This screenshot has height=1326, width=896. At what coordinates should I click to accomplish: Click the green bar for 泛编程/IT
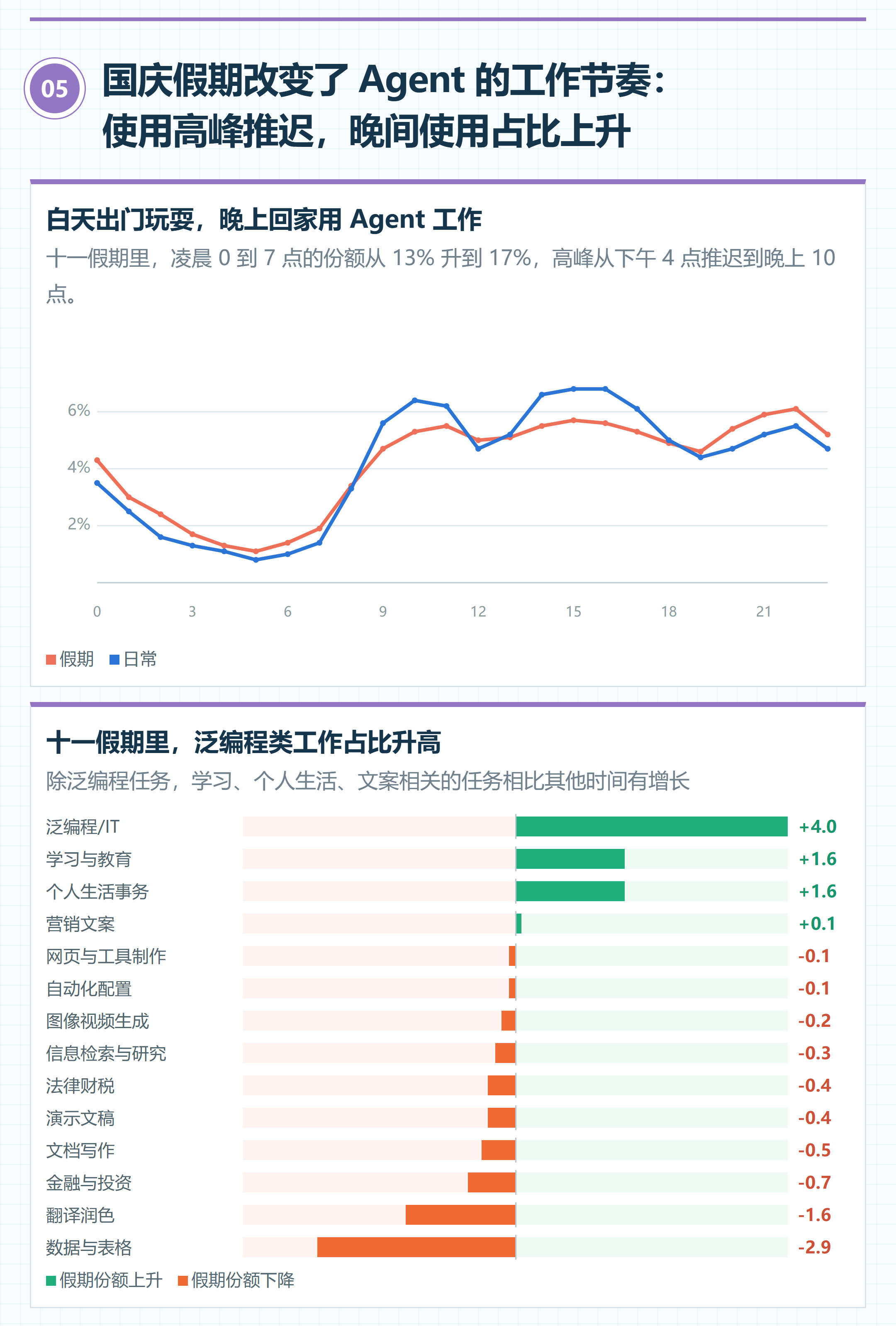[x=652, y=827]
